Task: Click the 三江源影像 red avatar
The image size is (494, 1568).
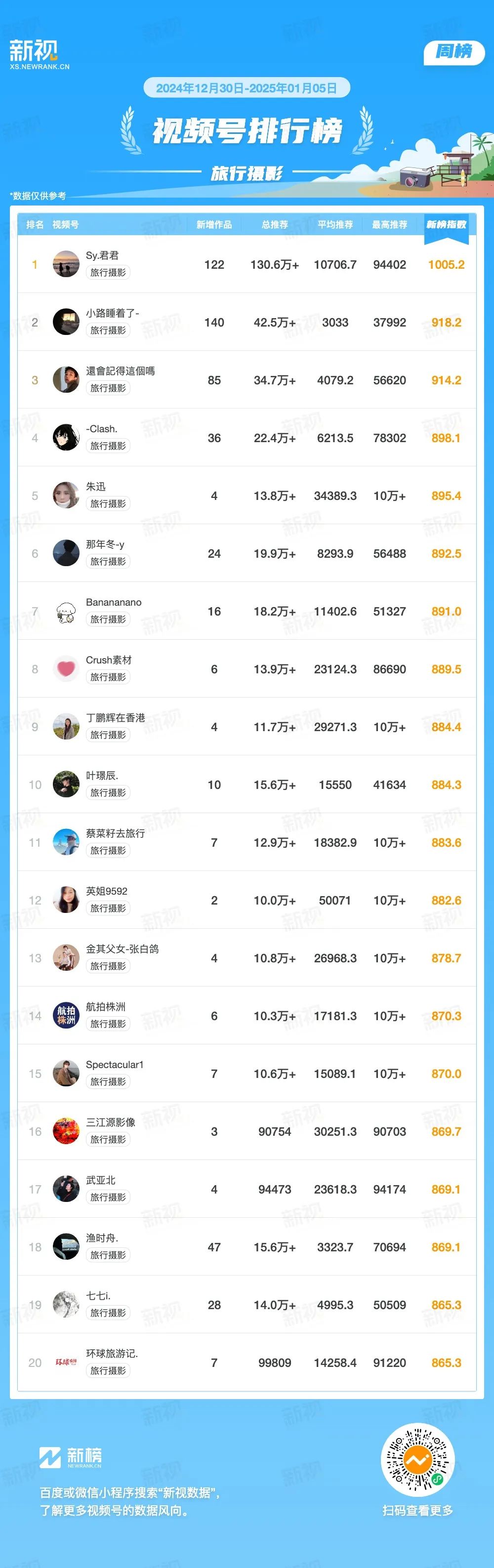Action: [x=66, y=1132]
